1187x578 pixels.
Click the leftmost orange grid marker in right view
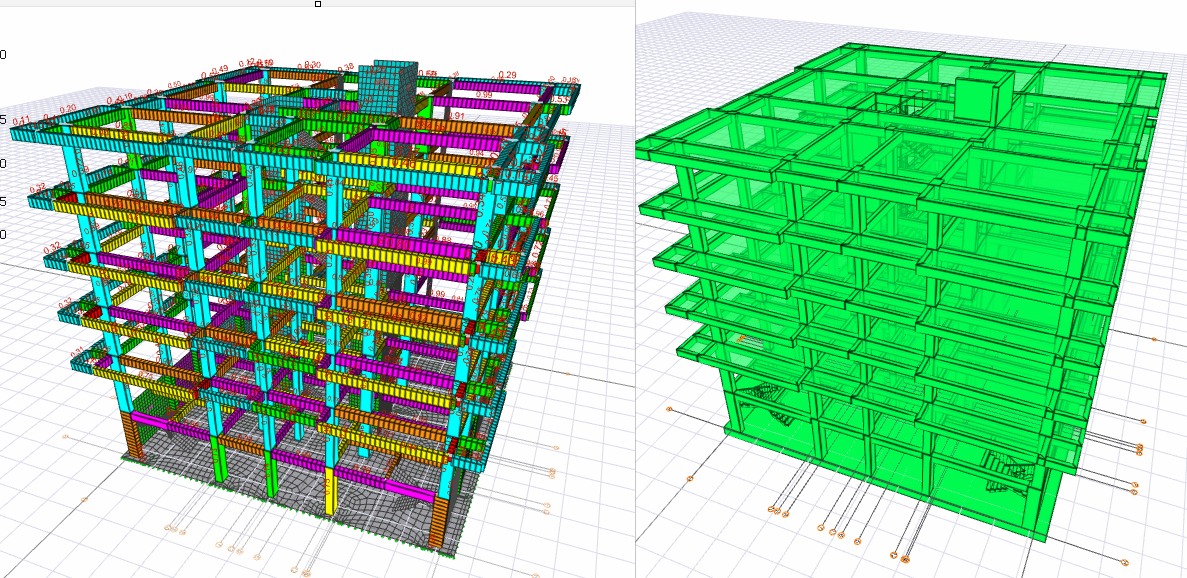(x=669, y=409)
